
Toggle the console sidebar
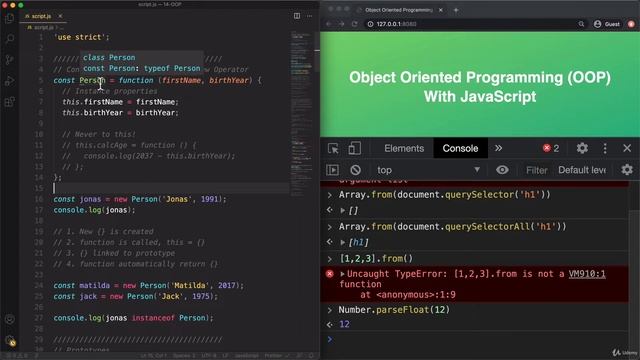(333, 170)
